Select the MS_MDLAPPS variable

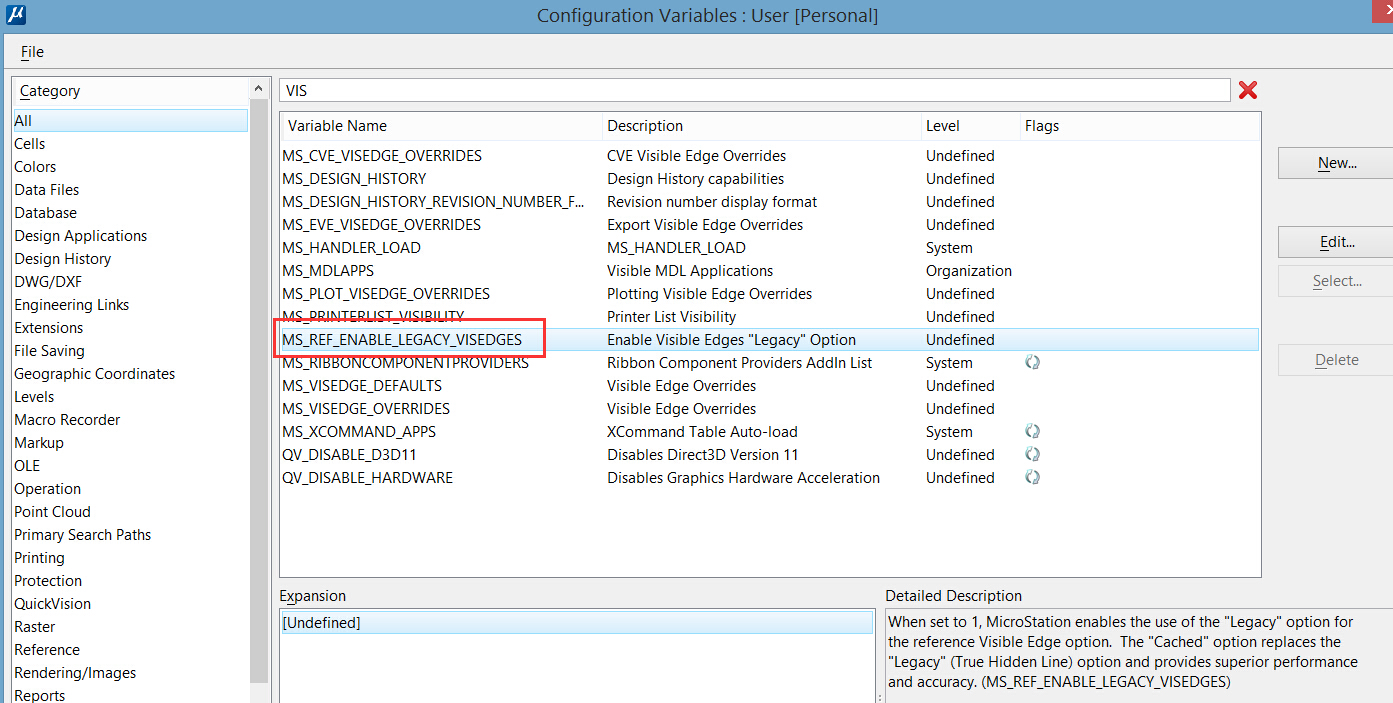coord(328,271)
